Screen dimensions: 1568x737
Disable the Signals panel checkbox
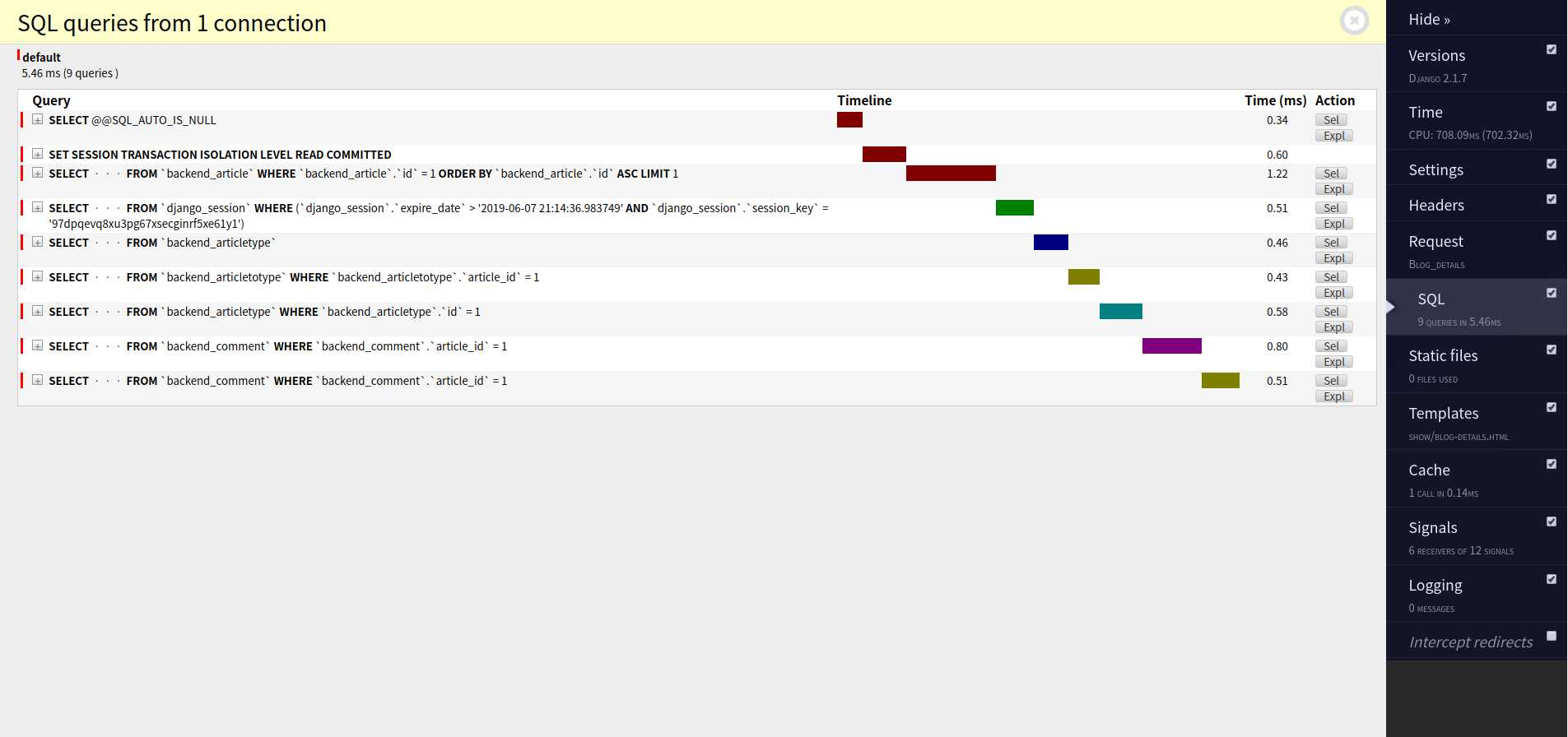(1552, 521)
